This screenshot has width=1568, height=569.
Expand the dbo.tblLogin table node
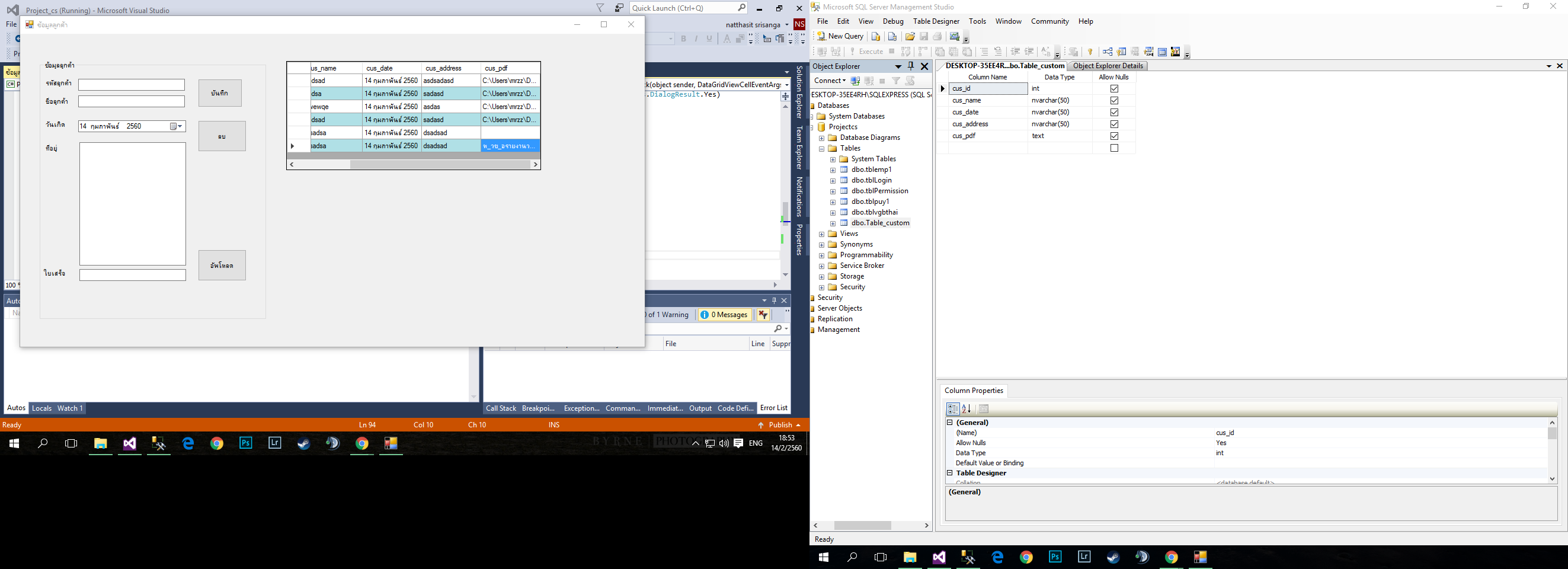[x=833, y=181]
